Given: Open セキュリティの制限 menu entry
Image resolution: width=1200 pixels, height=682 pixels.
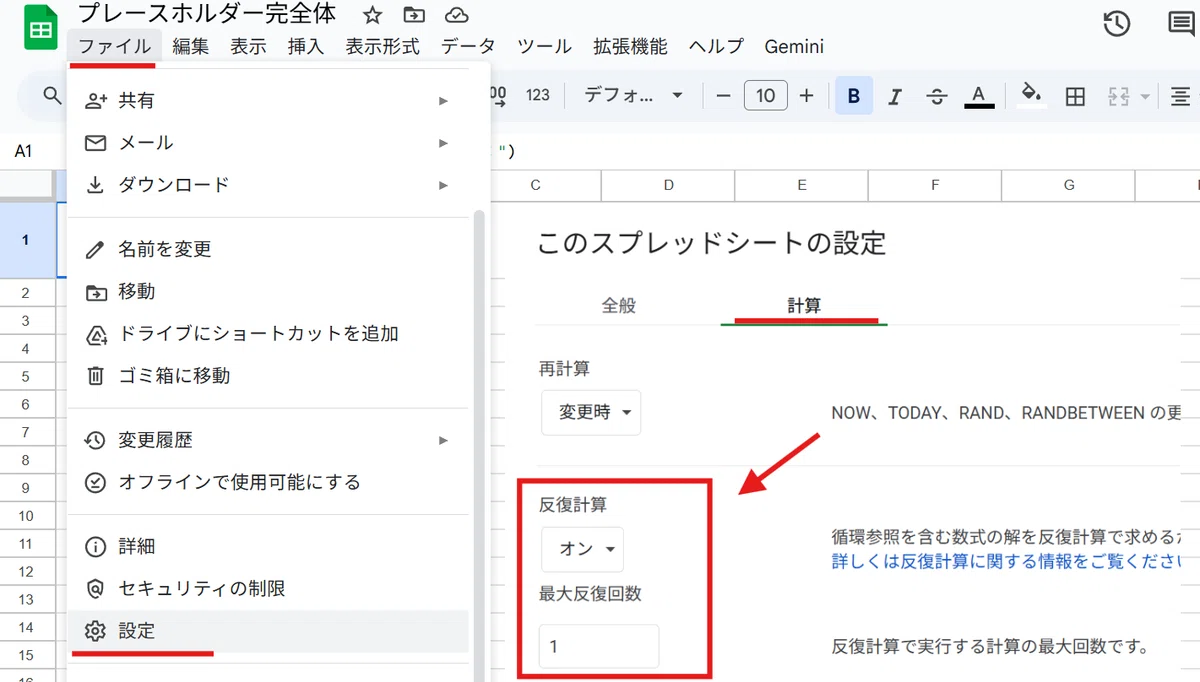Looking at the screenshot, I should 268,589.
